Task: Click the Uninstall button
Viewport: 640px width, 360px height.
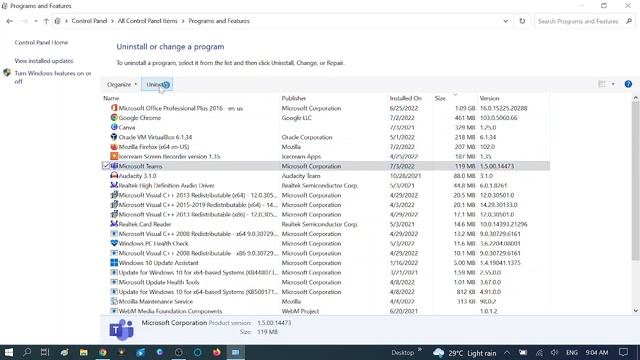Action: 157,84
